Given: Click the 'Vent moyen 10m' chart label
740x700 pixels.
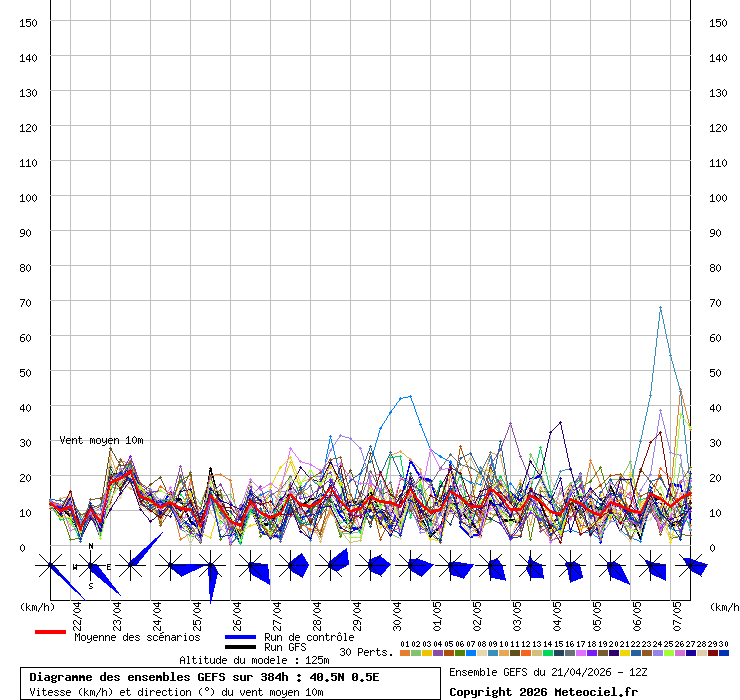Looking at the screenshot, I should pos(101,440).
